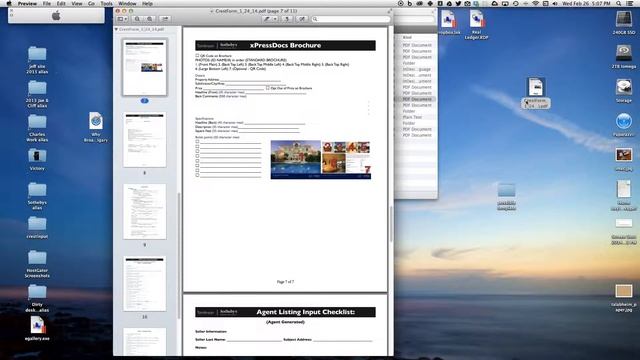Open the Preview application menu
Image resolution: width=640 pixels, height=360 pixels.
[27, 3]
